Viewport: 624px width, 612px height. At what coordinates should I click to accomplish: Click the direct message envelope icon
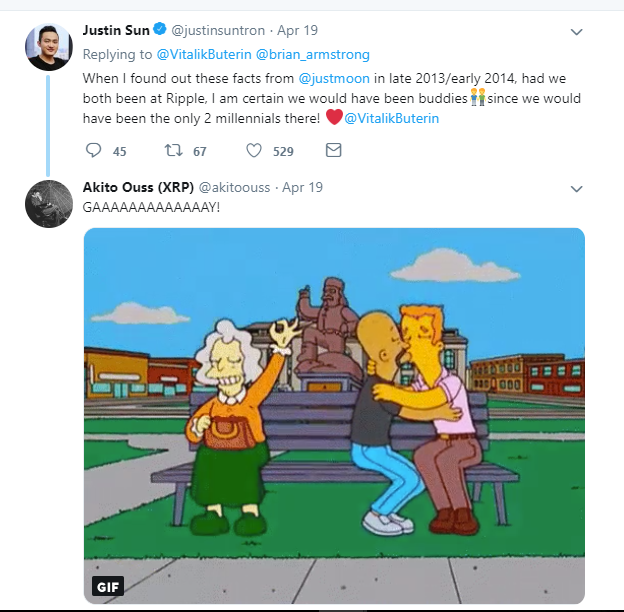pos(334,151)
